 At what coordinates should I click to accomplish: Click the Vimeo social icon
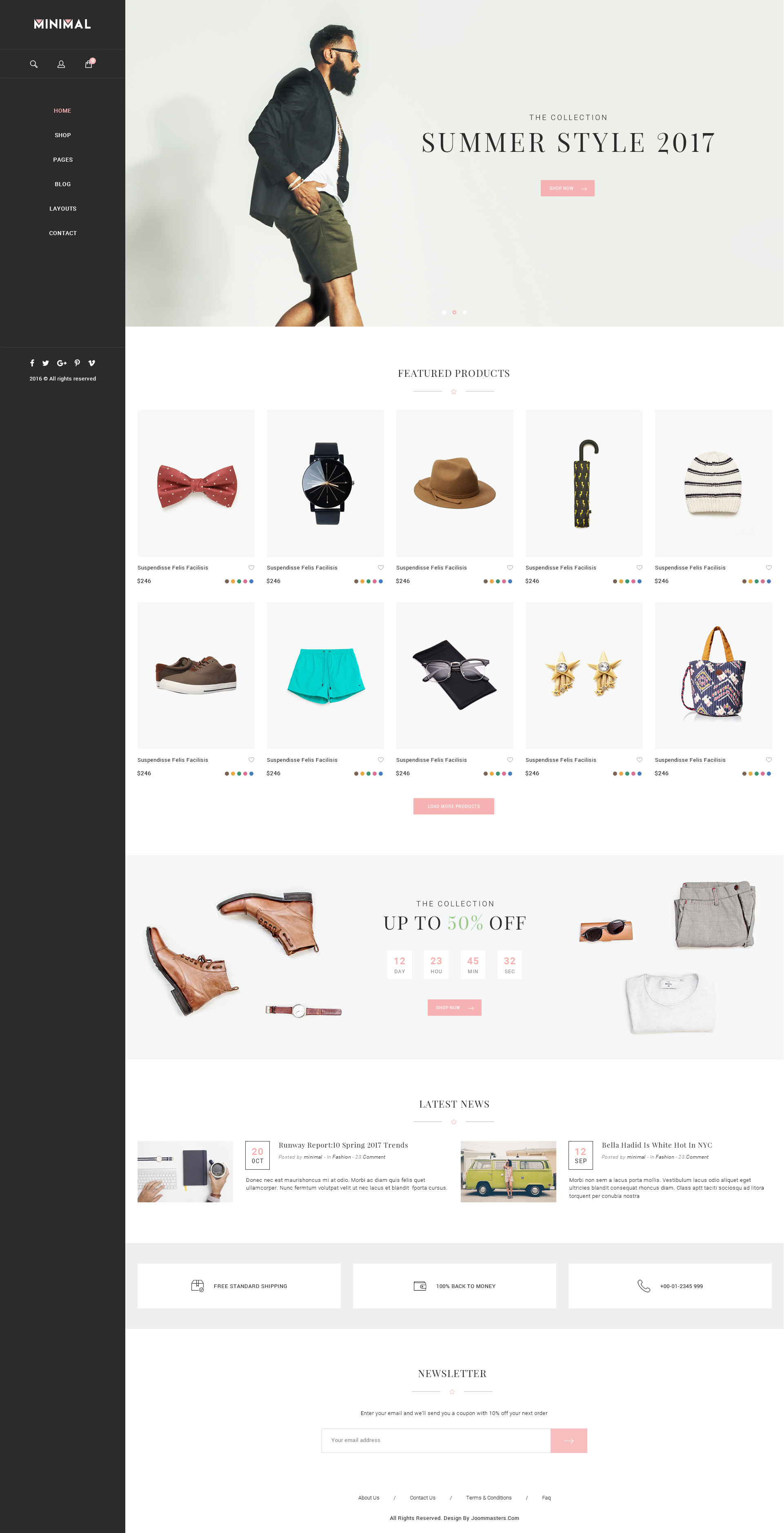[x=91, y=363]
